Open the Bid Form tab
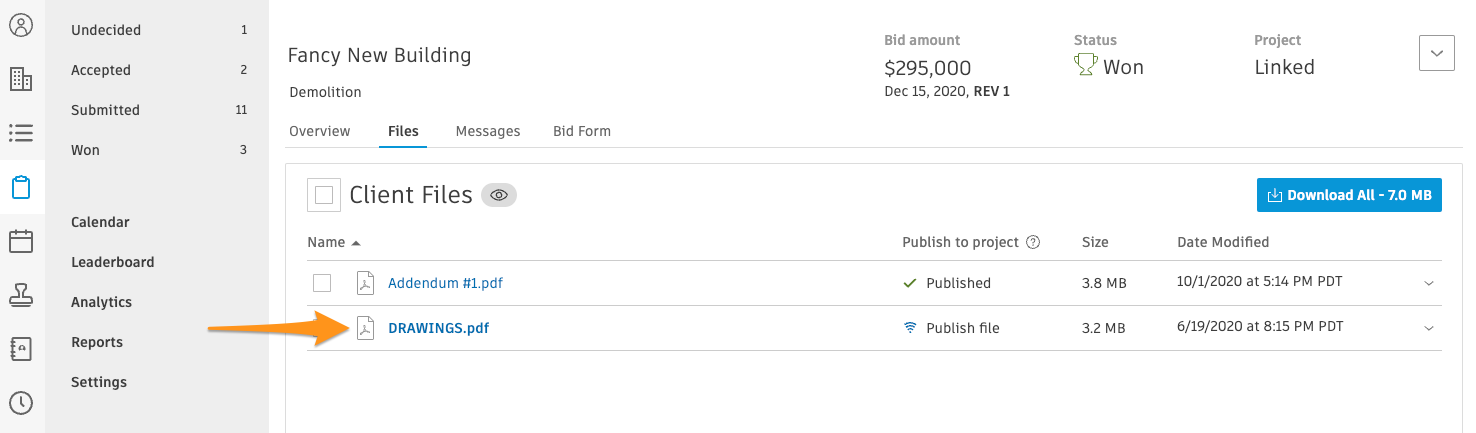1476x433 pixels. [x=582, y=131]
